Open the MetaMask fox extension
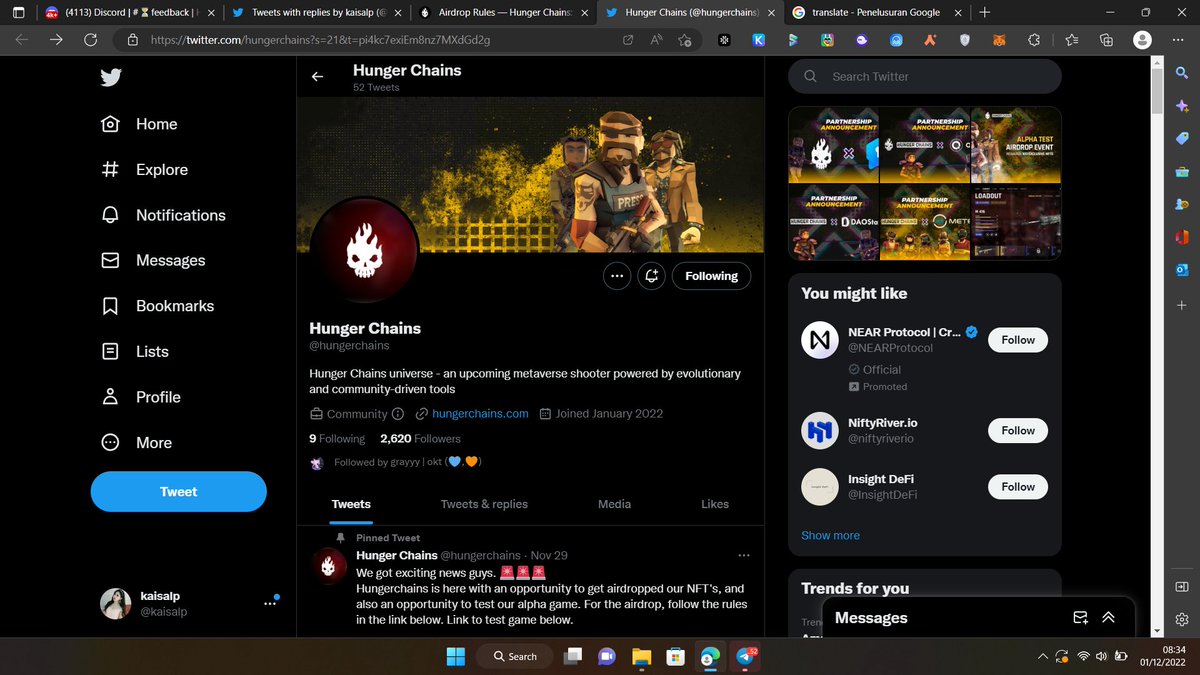The height and width of the screenshot is (675, 1200). pyautogui.click(x=999, y=40)
